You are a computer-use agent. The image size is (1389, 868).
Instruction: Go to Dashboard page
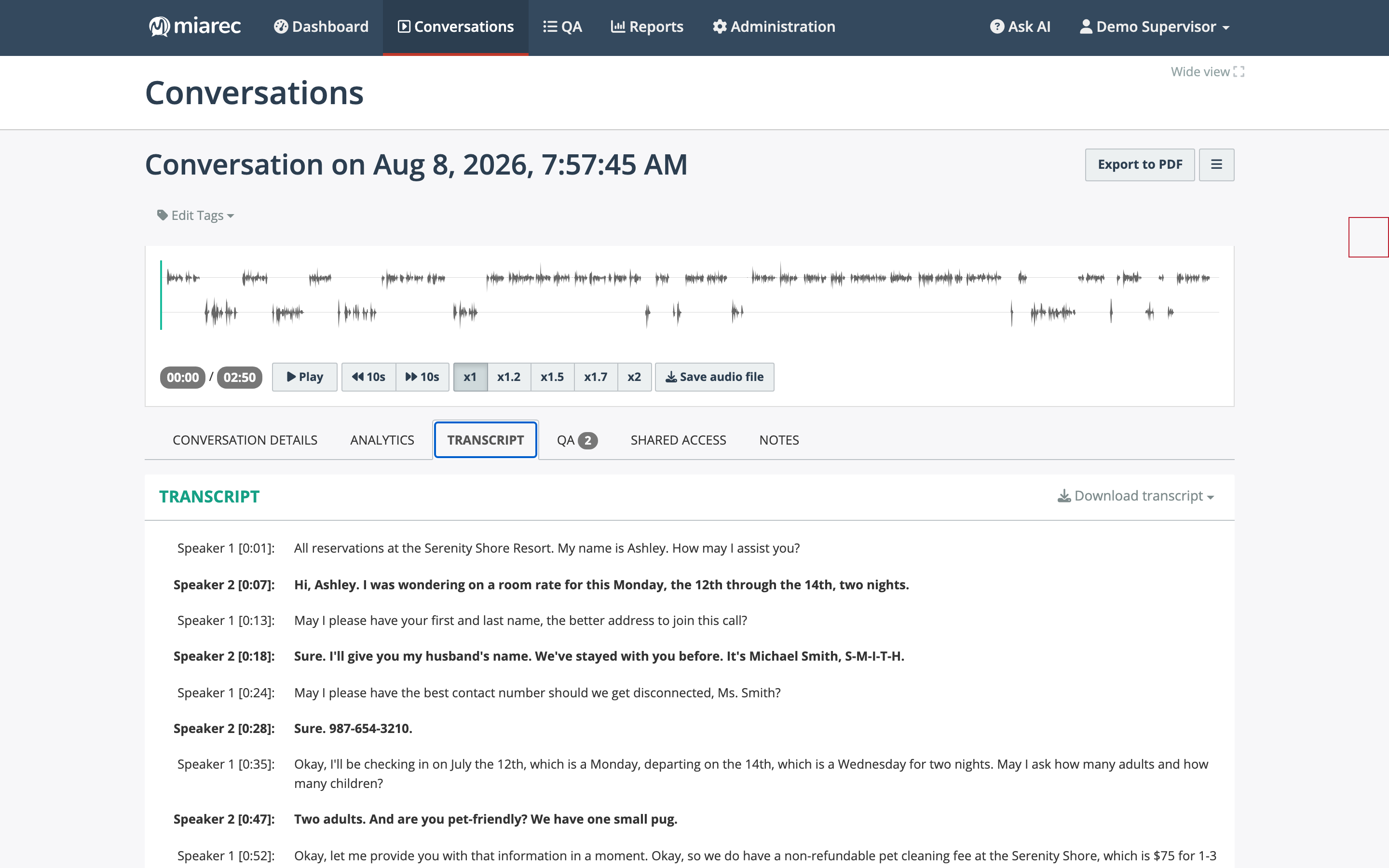[321, 27]
